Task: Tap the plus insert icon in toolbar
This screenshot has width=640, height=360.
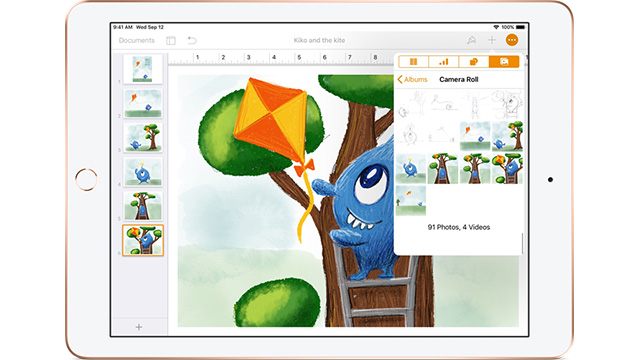Action: [492, 40]
